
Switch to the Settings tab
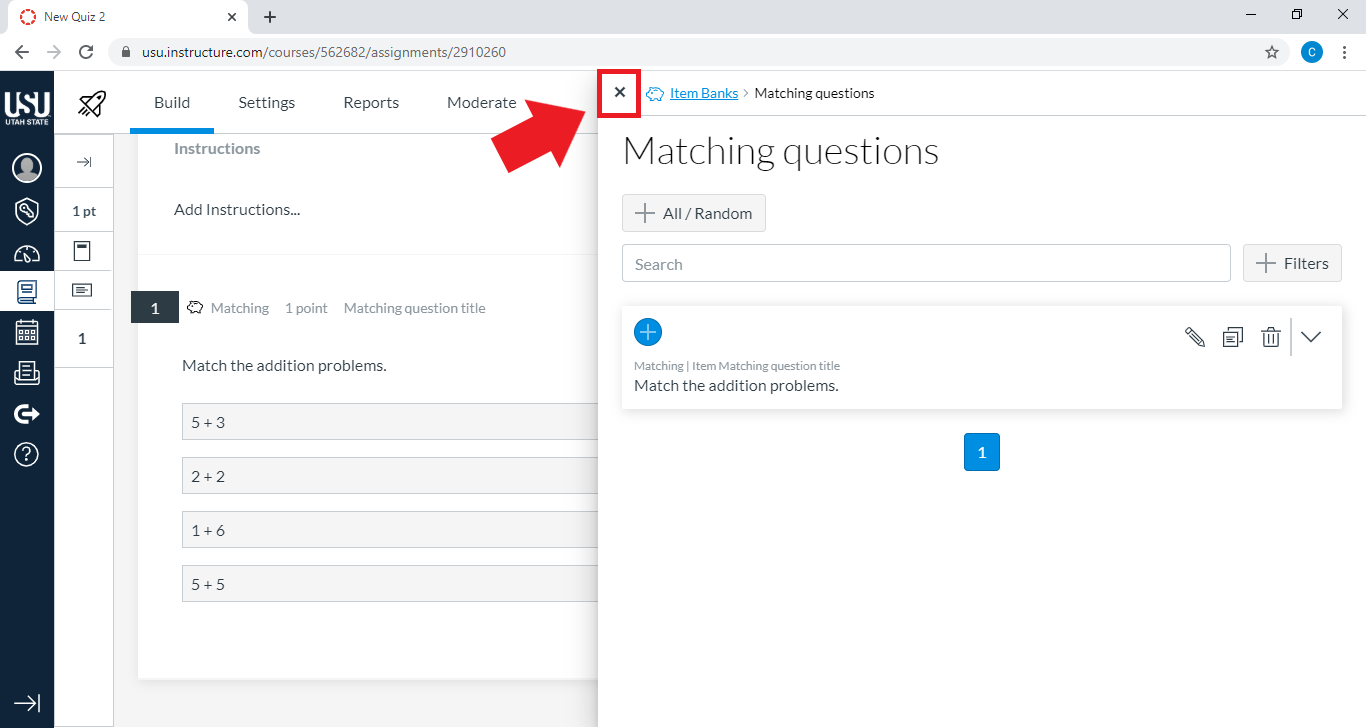click(x=266, y=102)
